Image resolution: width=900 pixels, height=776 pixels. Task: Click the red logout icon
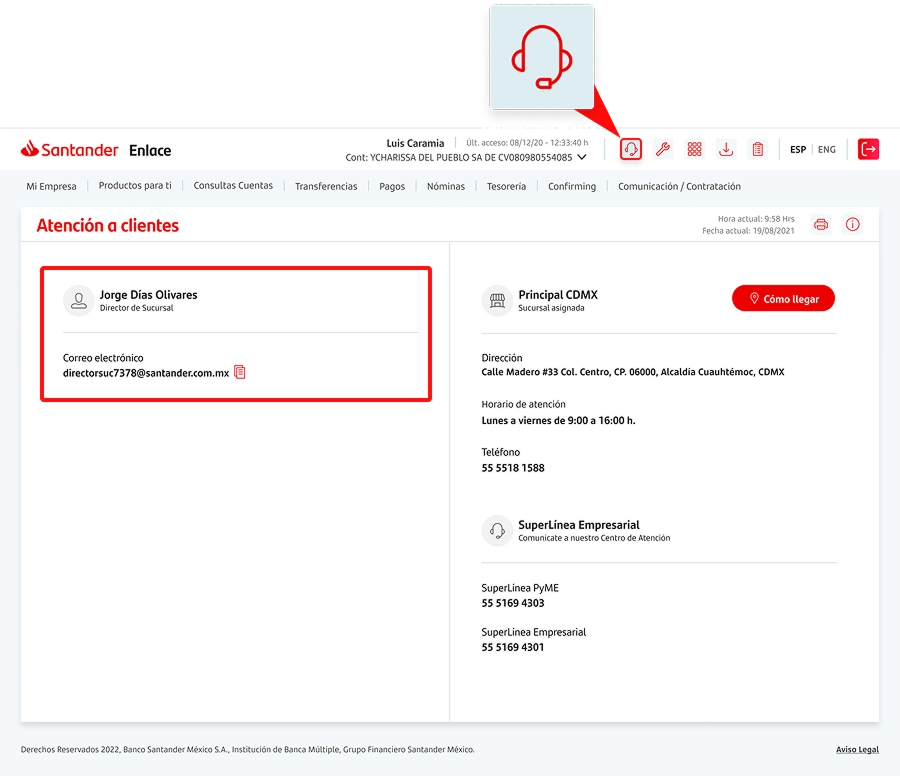point(868,149)
